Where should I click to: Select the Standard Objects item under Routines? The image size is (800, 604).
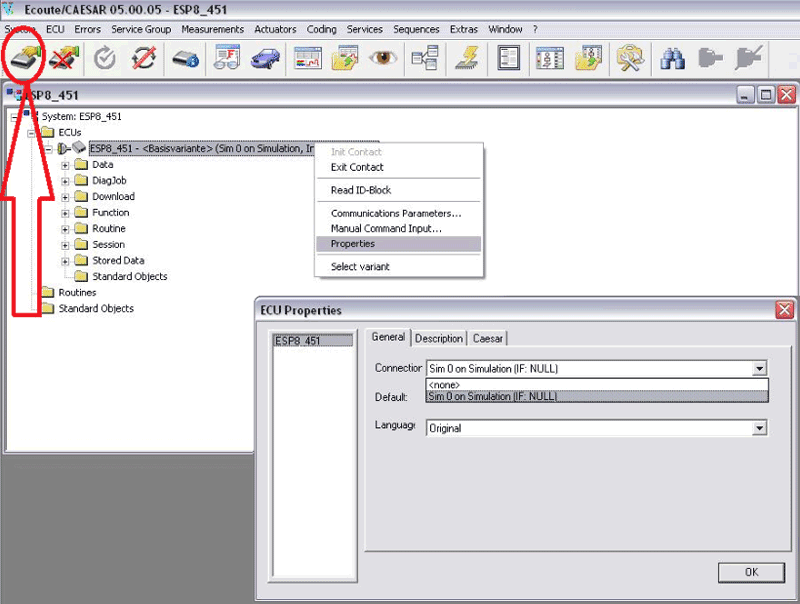(96, 308)
